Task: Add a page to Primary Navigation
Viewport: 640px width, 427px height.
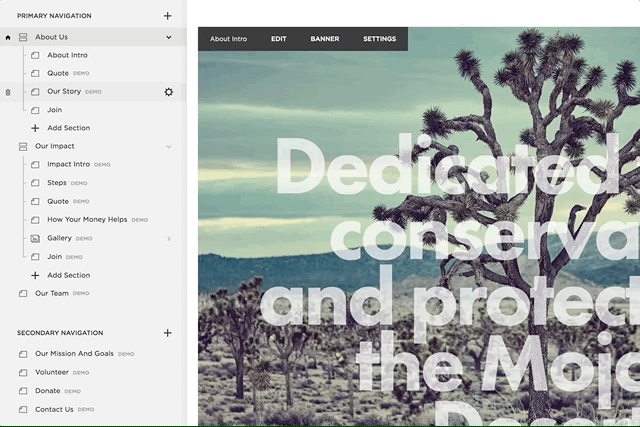Action: pos(167,16)
